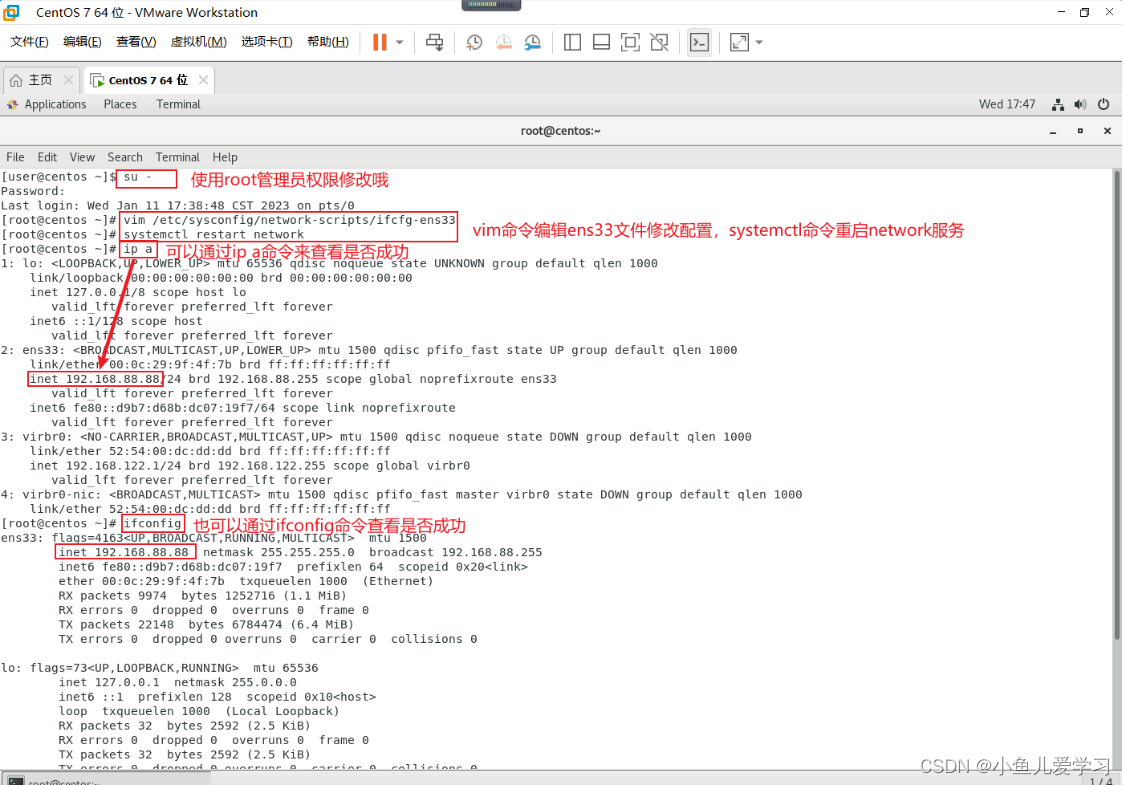1124x785 pixels.
Task: Click text 'systemctl restart network'
Action: pyautogui.click(x=214, y=234)
